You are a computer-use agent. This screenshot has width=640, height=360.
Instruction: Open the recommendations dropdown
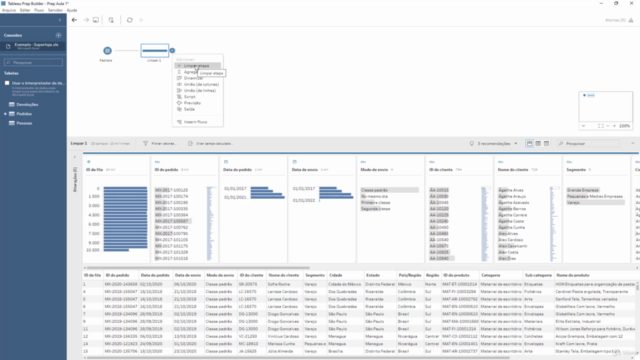click(493, 144)
